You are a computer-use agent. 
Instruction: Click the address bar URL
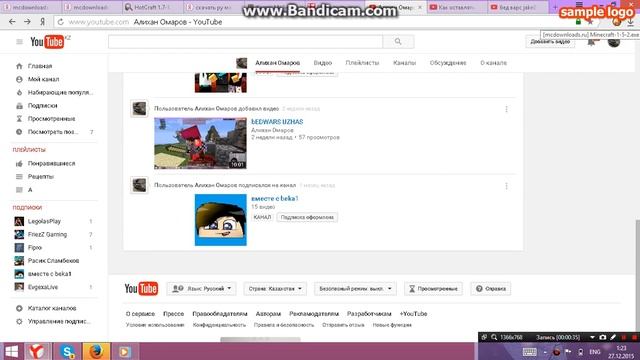[x=98, y=22]
